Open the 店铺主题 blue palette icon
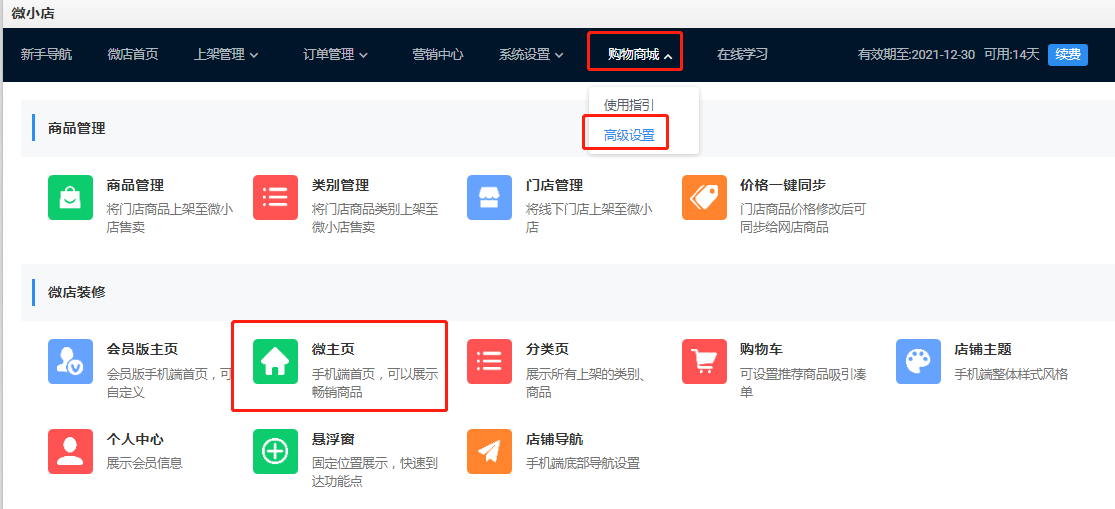Screen dimensions: 1115x509 tap(918, 362)
